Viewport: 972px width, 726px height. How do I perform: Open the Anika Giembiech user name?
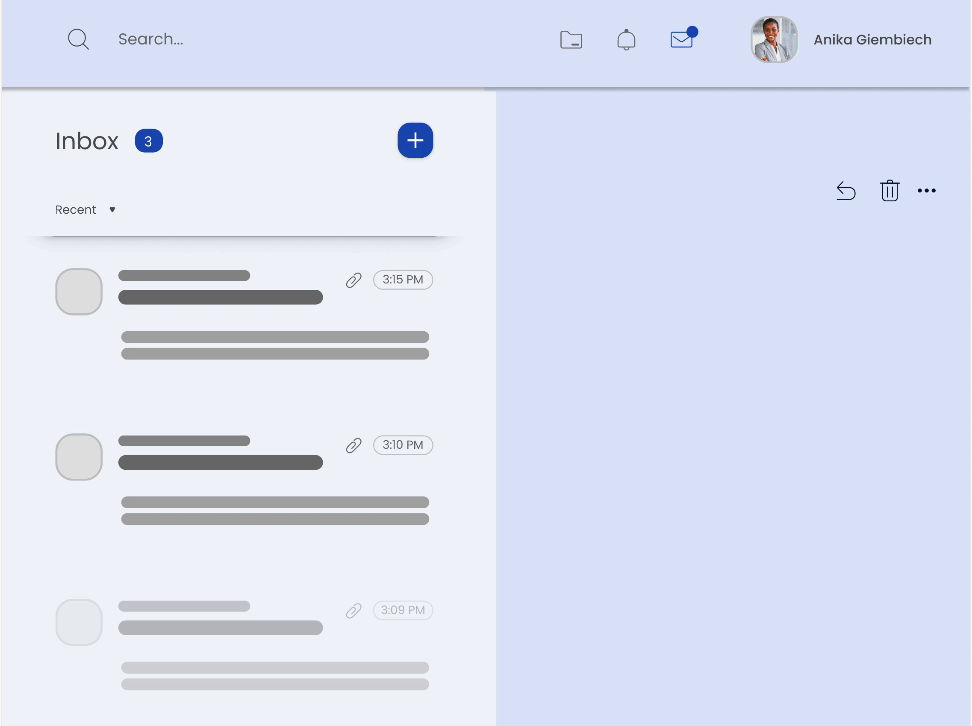tap(872, 40)
